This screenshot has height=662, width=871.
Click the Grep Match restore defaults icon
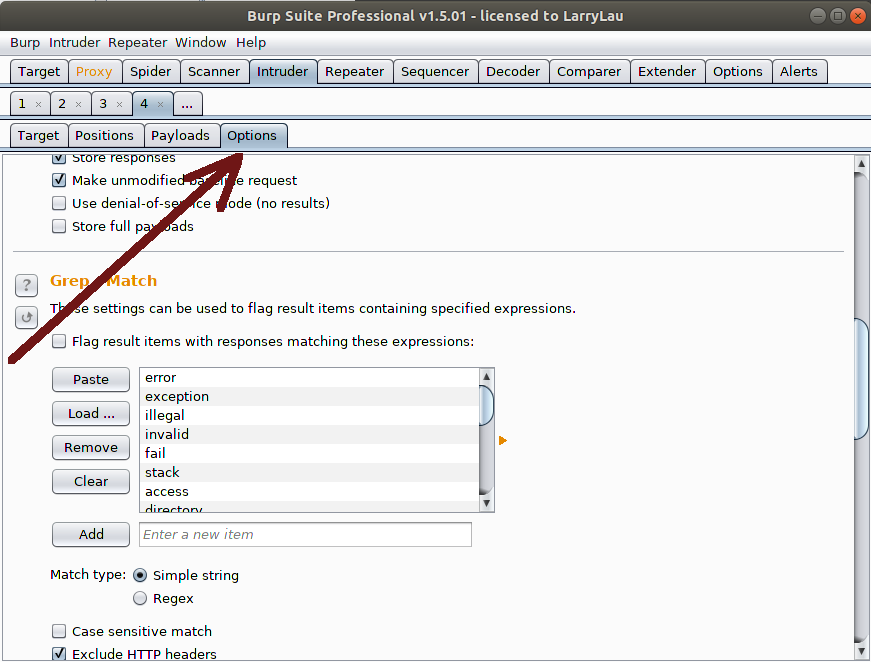click(26, 318)
